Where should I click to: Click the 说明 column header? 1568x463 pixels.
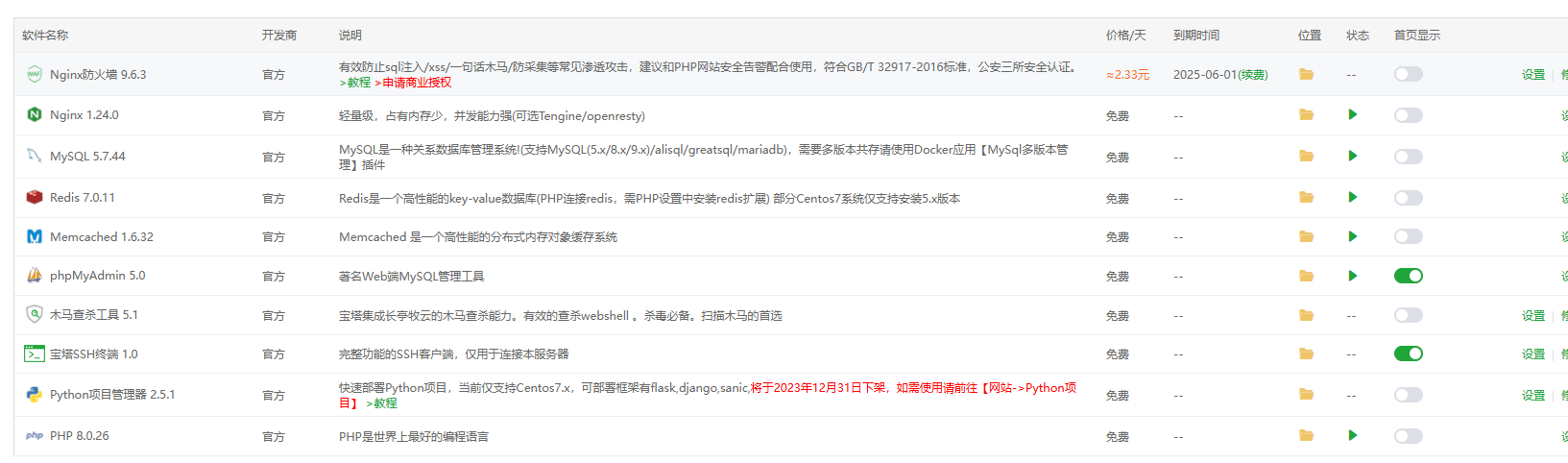coord(350,35)
